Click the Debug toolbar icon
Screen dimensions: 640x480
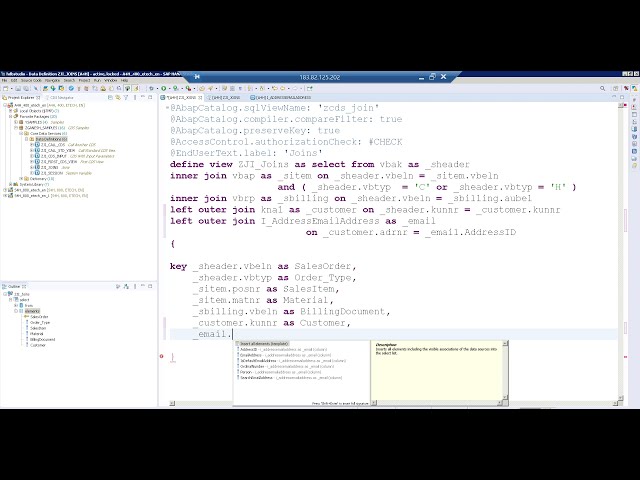click(x=151, y=89)
